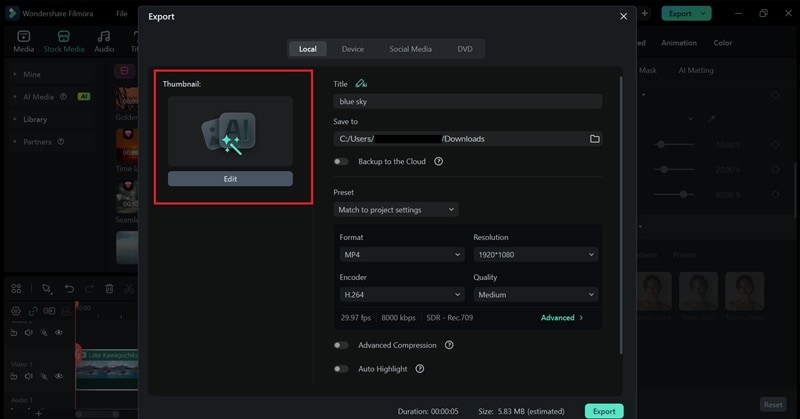This screenshot has width=800, height=419.
Task: Select the Local export tab
Action: tap(308, 49)
